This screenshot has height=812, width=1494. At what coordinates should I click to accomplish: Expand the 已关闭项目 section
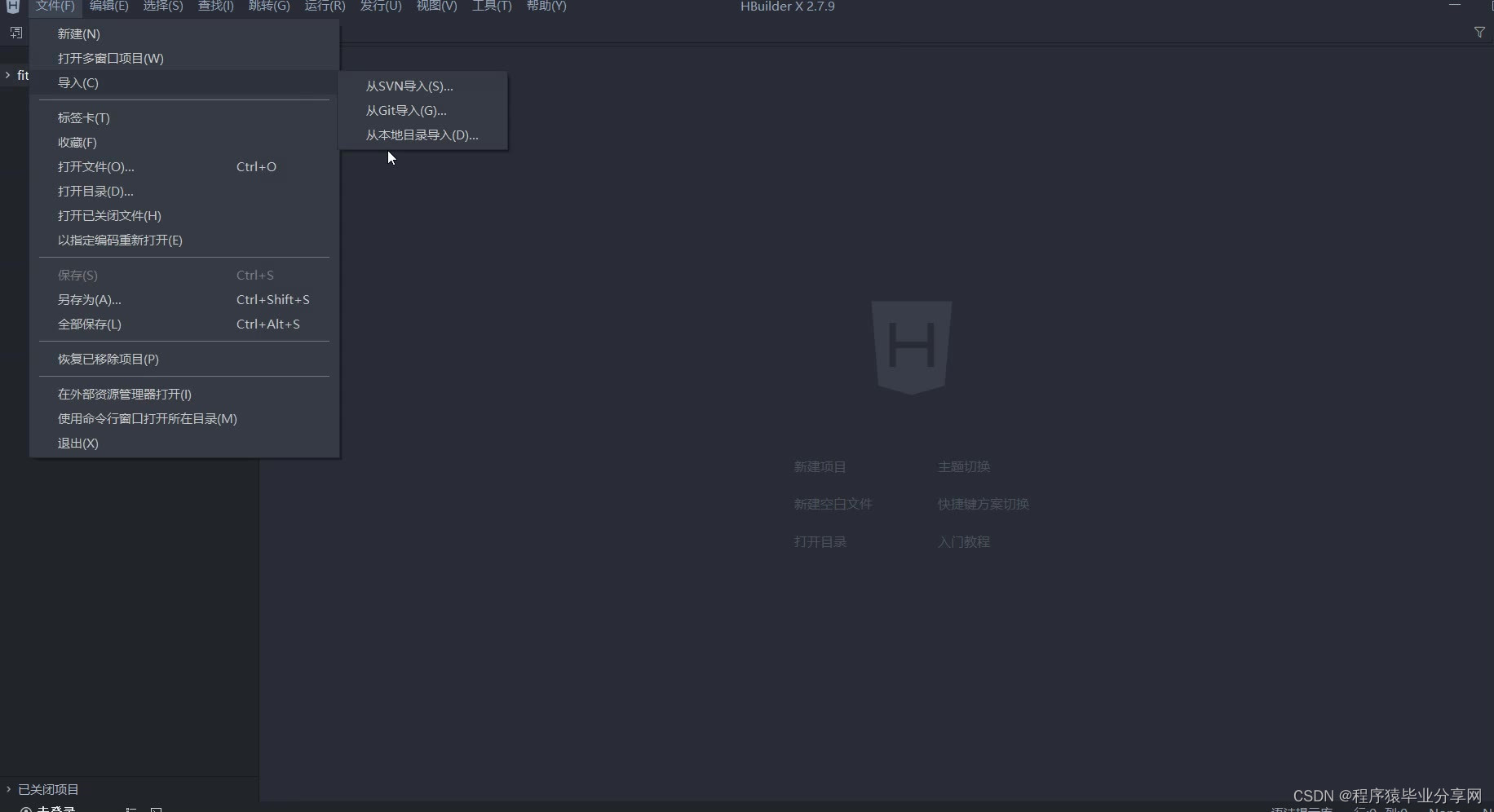[8, 789]
